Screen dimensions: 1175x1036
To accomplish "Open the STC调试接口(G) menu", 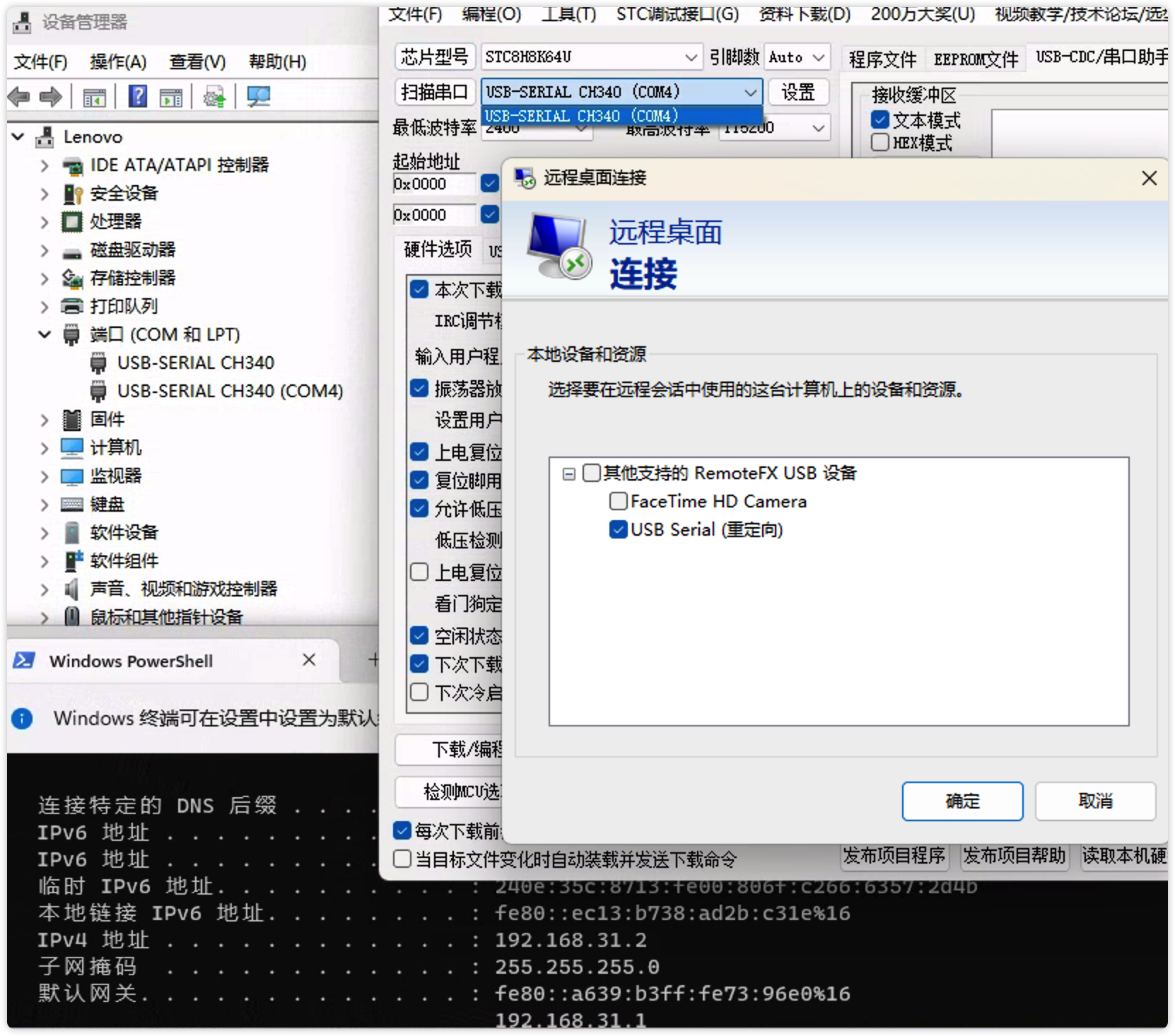I will point(677,14).
